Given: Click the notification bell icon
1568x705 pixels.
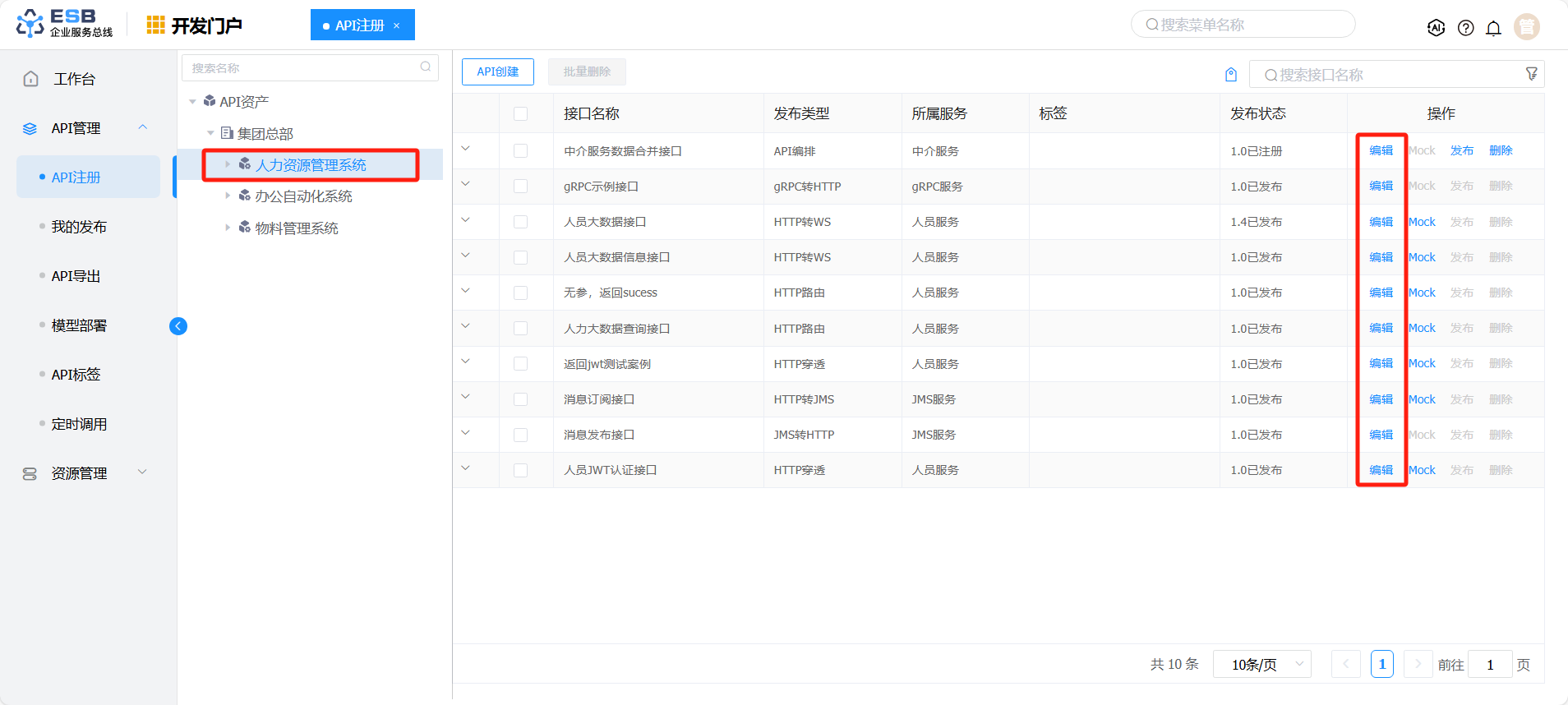Looking at the screenshot, I should coord(1493,28).
